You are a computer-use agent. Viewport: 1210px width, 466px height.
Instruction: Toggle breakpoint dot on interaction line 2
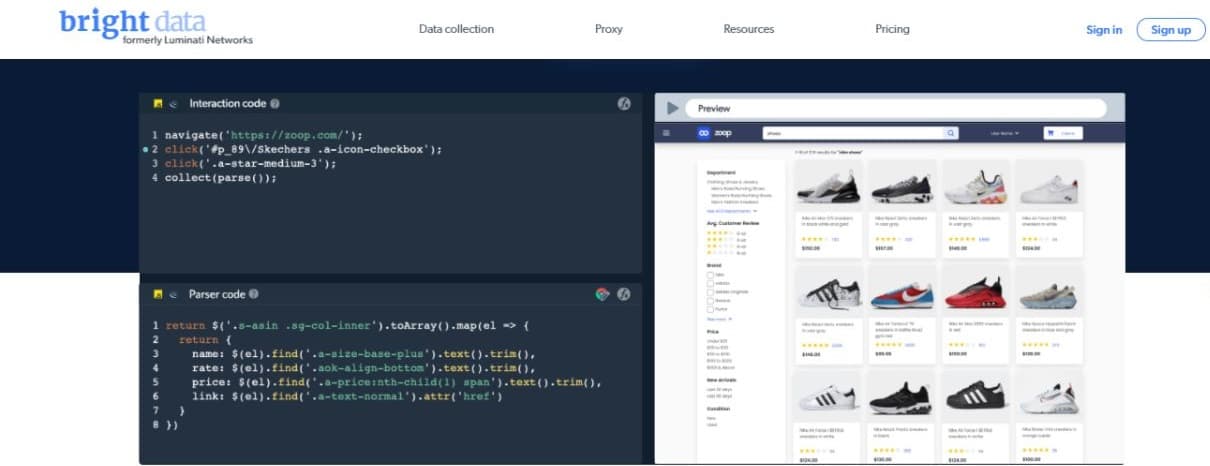pyautogui.click(x=146, y=149)
